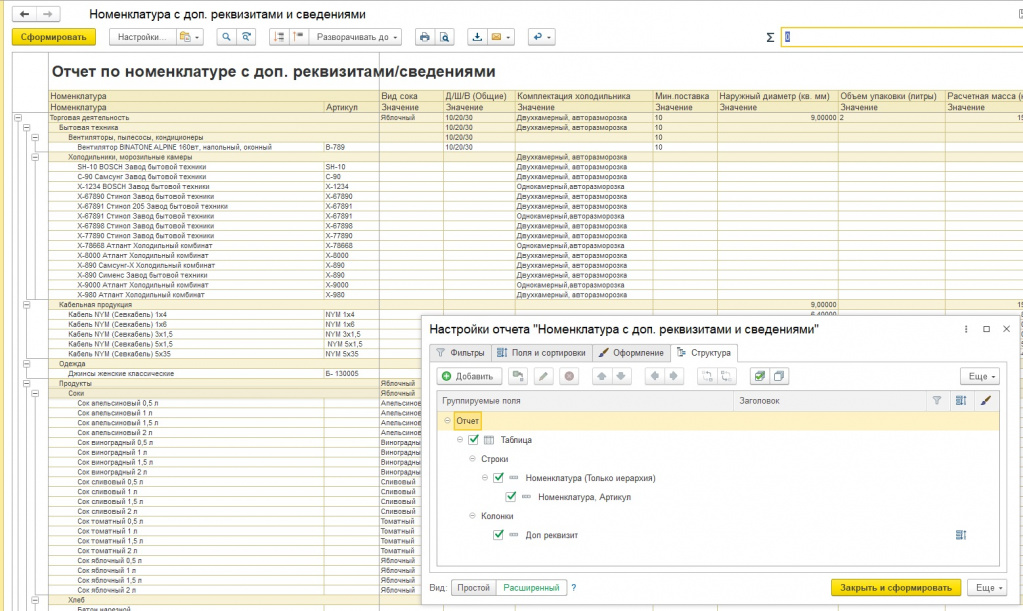Image resolution: width=1023 pixels, height=611 pixels.
Task: Go forward with the right arrow button
Action: coord(48,14)
